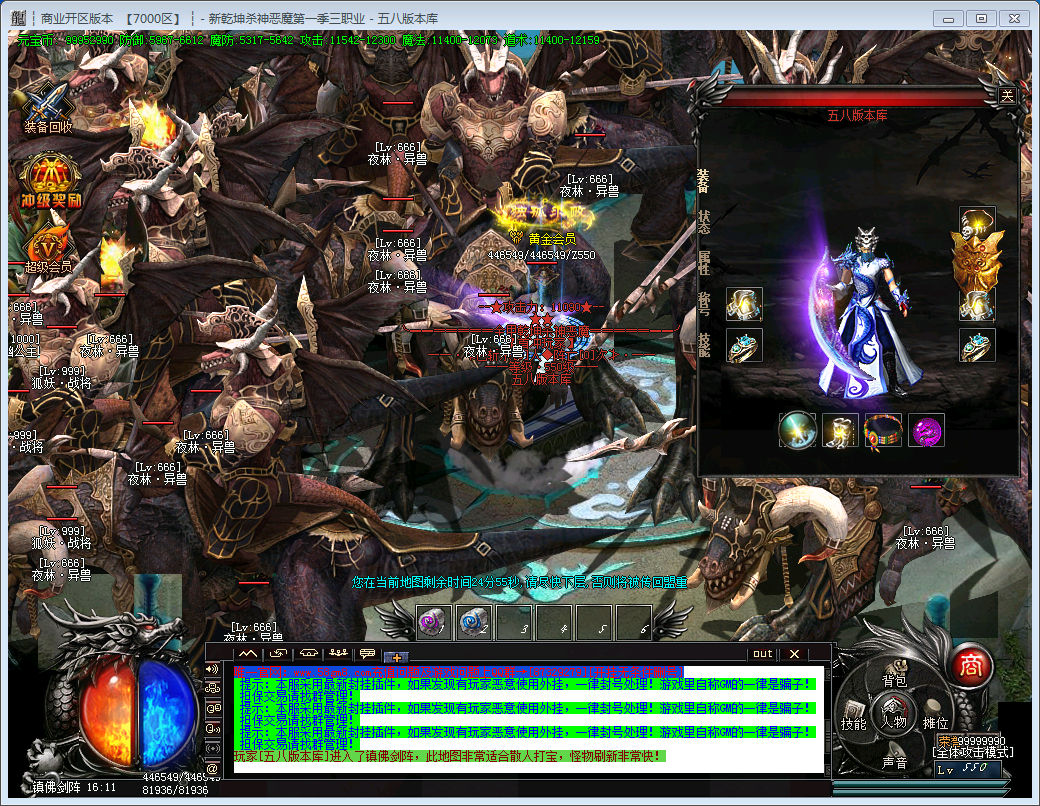Switch to 属性 tab in character panel
The image size is (1040, 806).
(703, 263)
